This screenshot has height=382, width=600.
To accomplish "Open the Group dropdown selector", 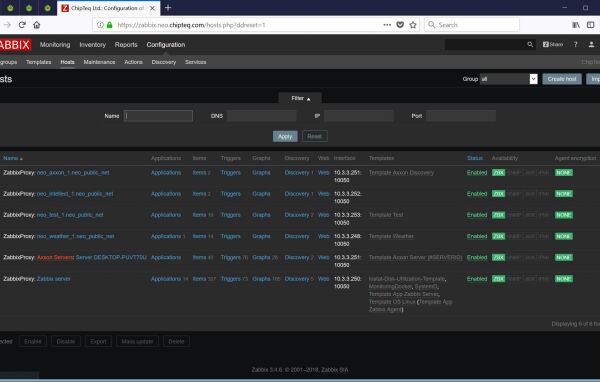I will (509, 79).
